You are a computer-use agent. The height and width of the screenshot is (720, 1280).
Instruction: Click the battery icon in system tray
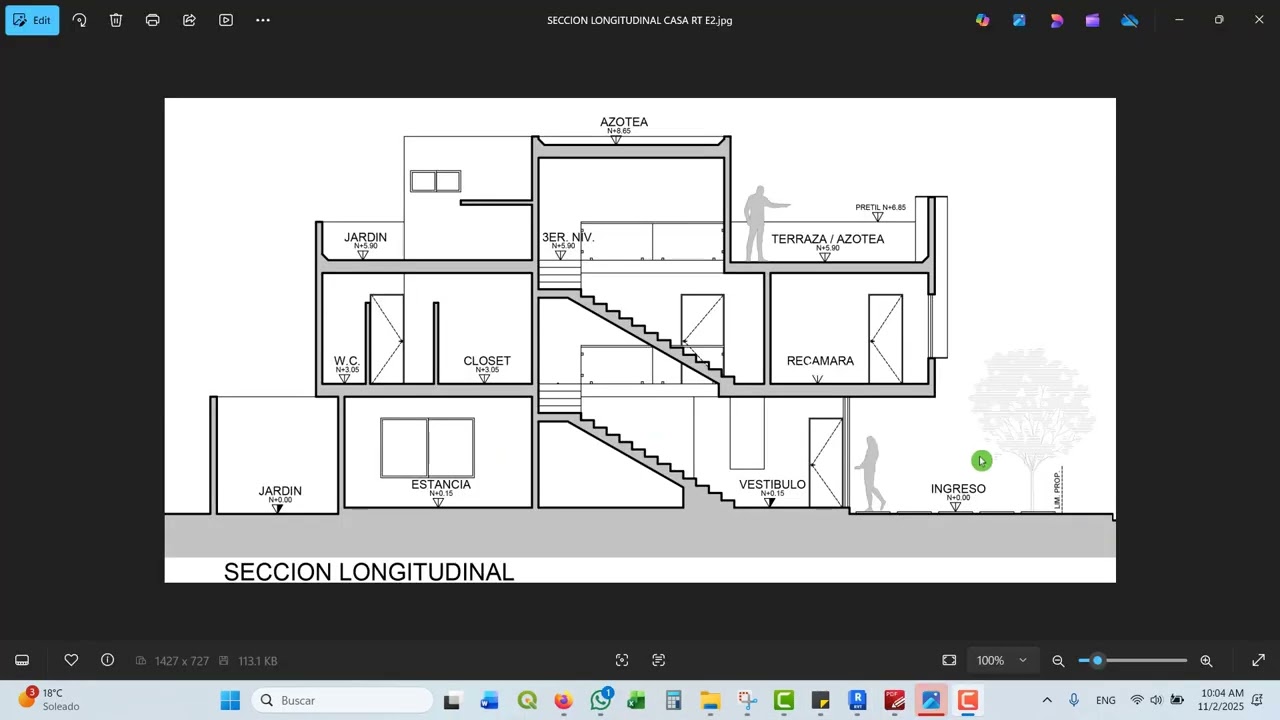[1177, 700]
